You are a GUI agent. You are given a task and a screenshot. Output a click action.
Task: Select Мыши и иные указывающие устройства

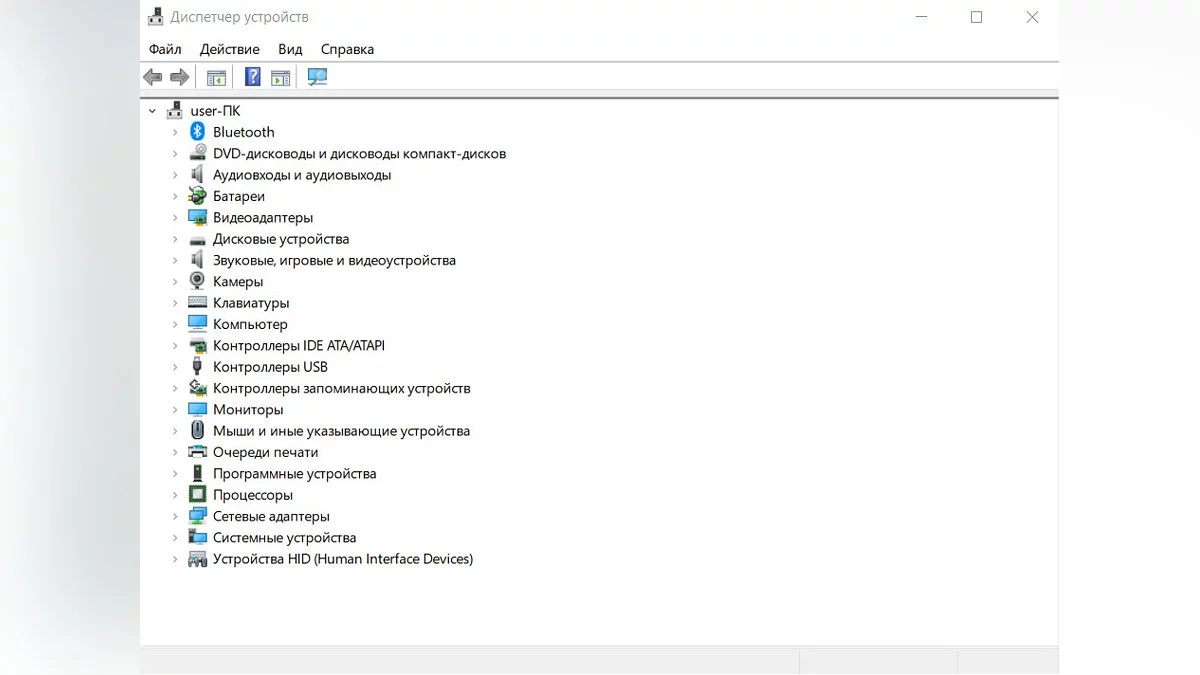click(341, 431)
